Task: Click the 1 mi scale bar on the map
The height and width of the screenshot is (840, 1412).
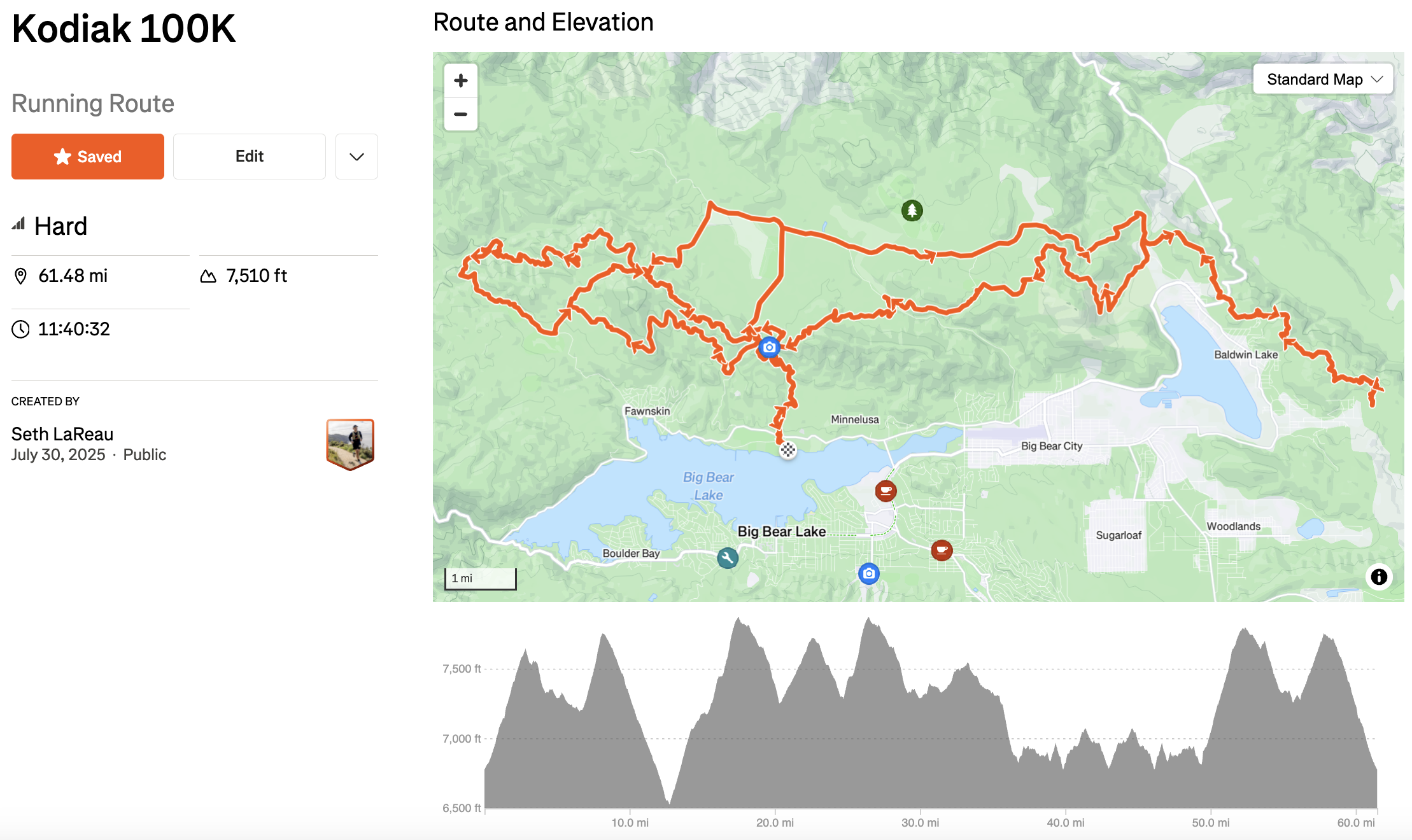Action: (480, 578)
